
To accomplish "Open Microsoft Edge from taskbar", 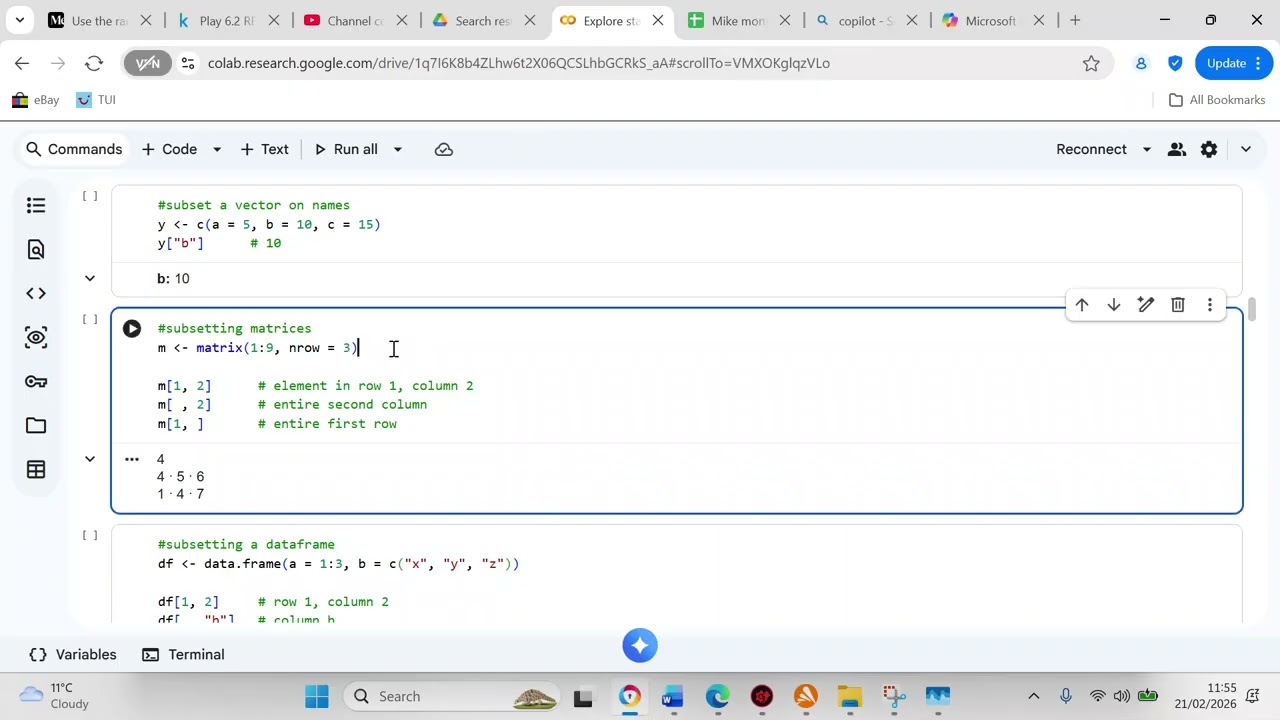I will point(717,696).
